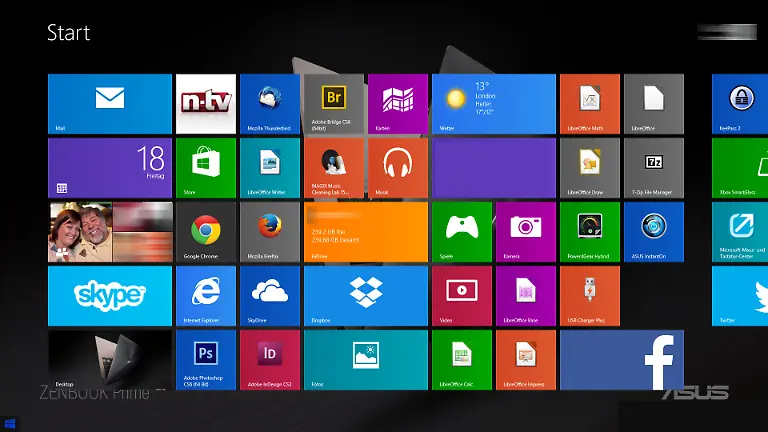Open the Facebook tile
The image size is (768, 432).
pos(622,359)
